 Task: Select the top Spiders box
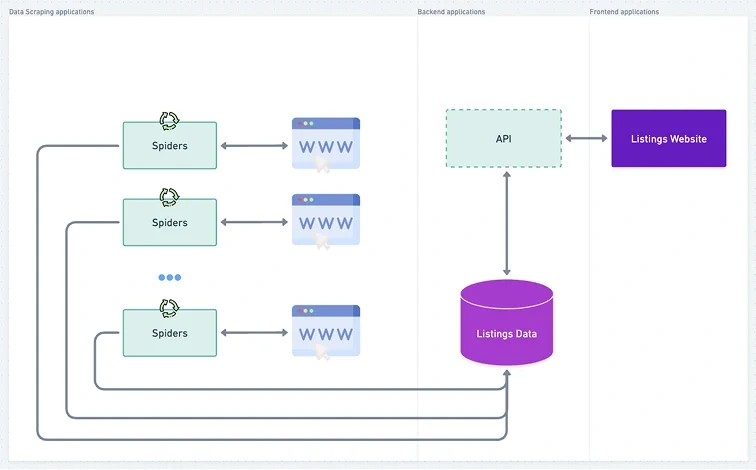tap(170, 146)
